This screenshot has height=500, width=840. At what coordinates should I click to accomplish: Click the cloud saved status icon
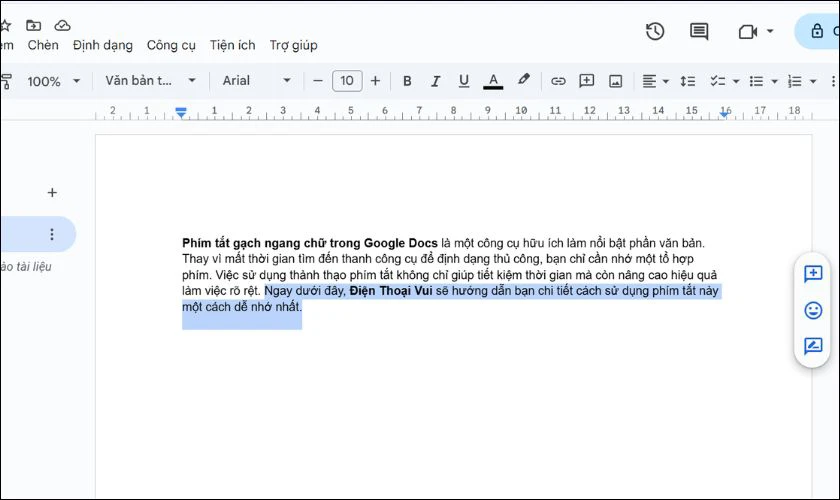62,25
